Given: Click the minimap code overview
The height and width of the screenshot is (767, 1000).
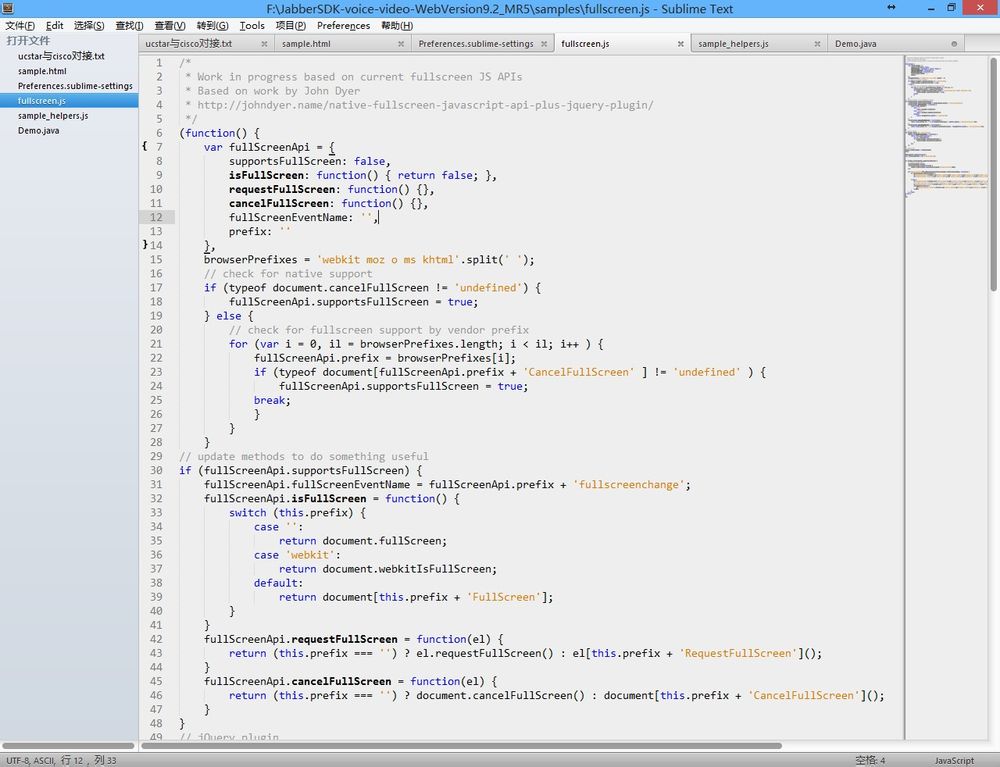Looking at the screenshot, I should (x=946, y=126).
